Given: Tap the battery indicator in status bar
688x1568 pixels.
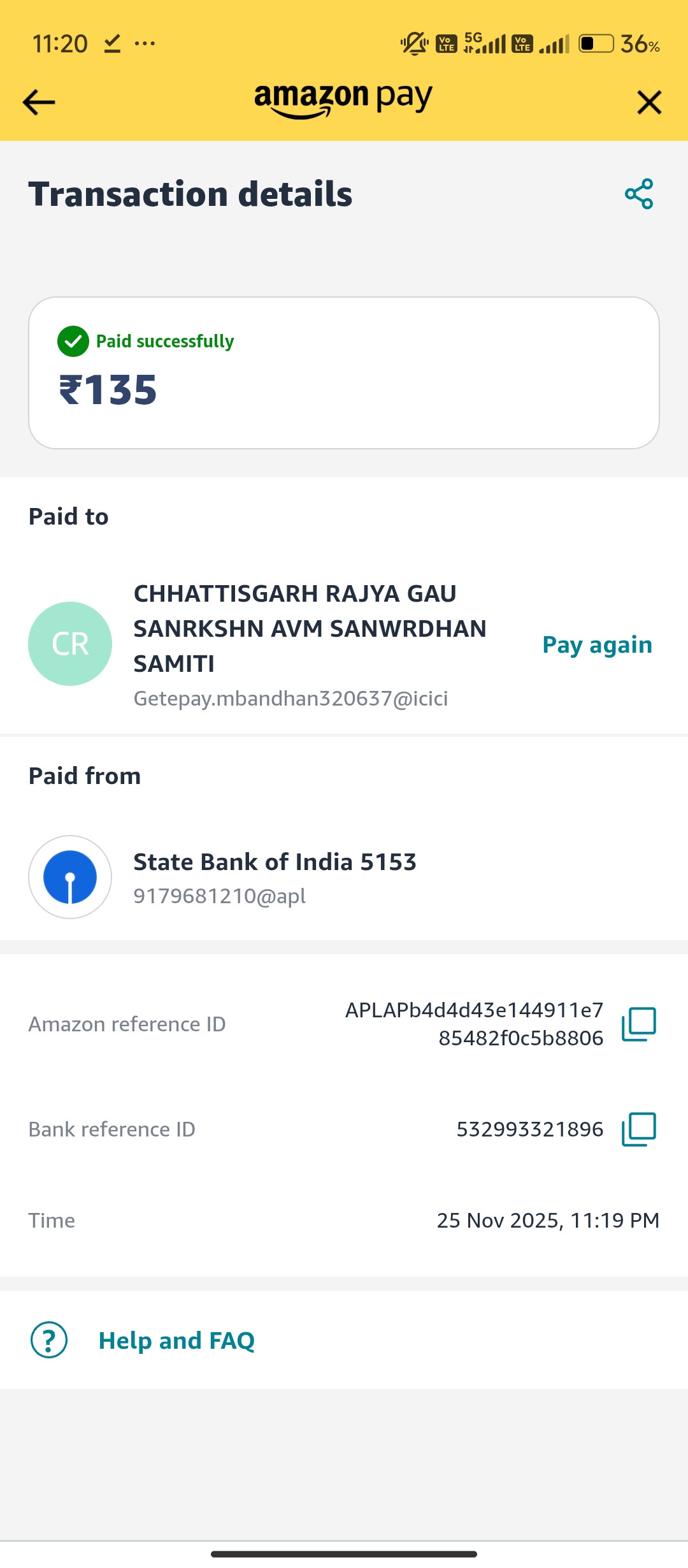Looking at the screenshot, I should 596,43.
